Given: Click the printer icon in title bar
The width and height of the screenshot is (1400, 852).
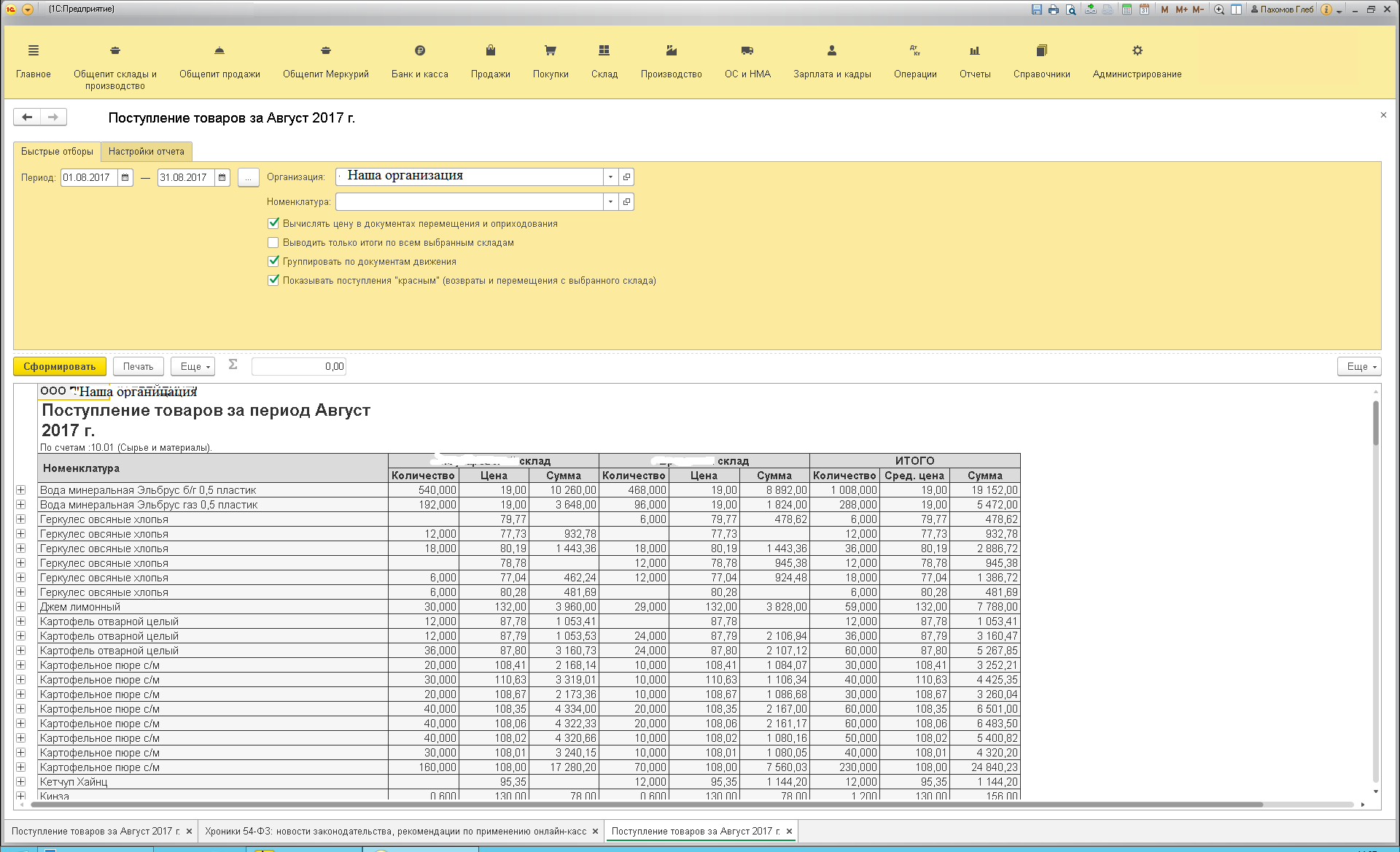Looking at the screenshot, I should pos(1054,9).
